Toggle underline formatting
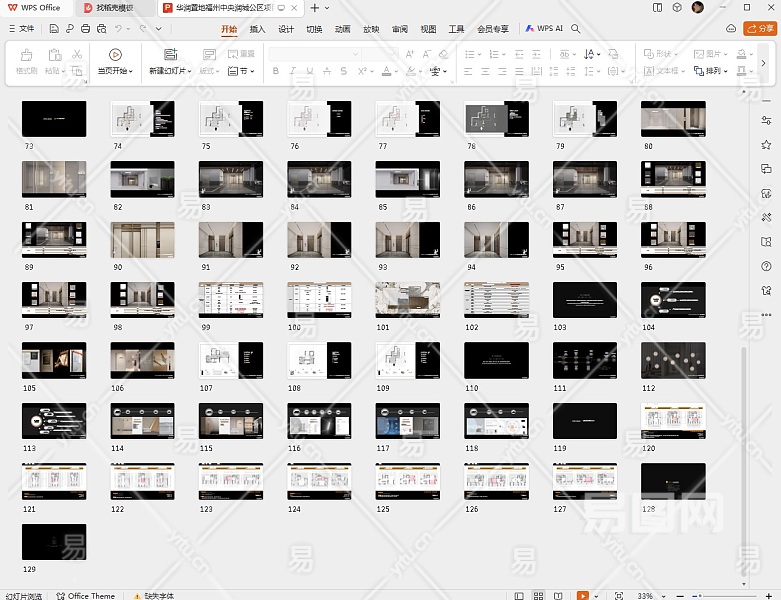 click(310, 71)
